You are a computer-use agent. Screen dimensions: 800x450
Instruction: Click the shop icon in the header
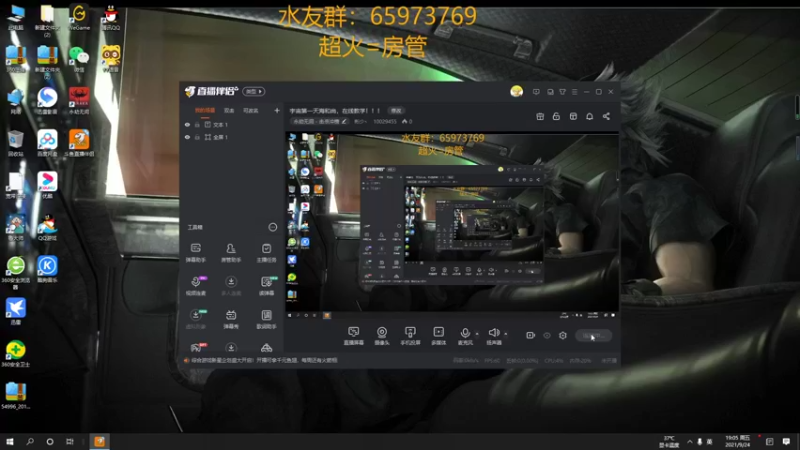coord(573,116)
